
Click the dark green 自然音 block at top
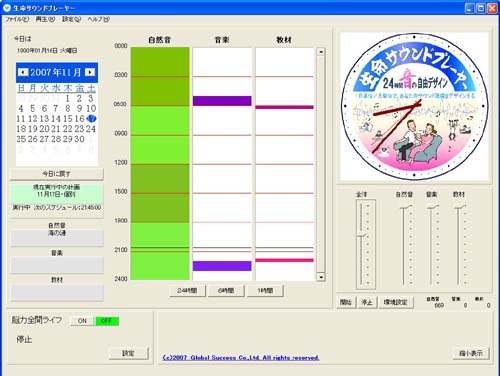[160, 77]
